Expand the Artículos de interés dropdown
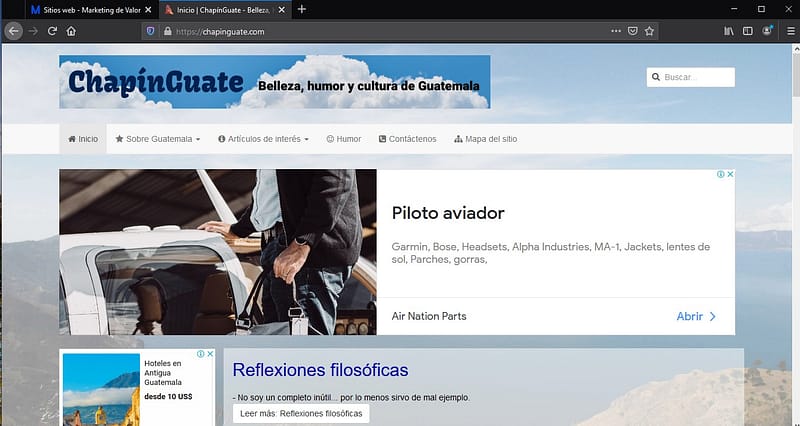 coord(263,139)
